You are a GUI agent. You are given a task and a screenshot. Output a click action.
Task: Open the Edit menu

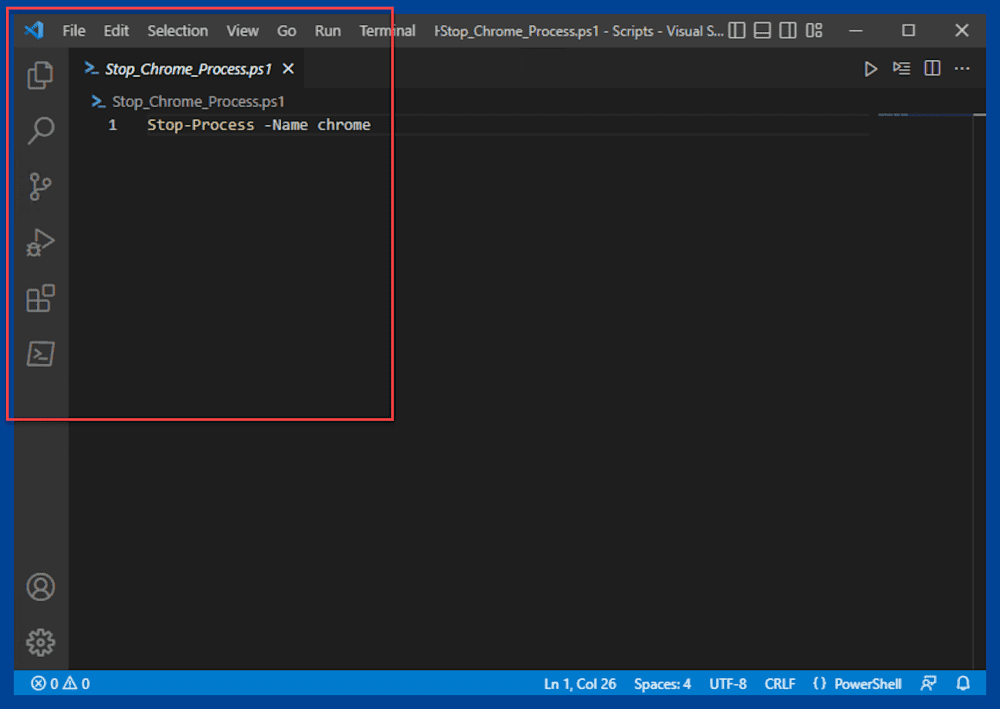116,31
